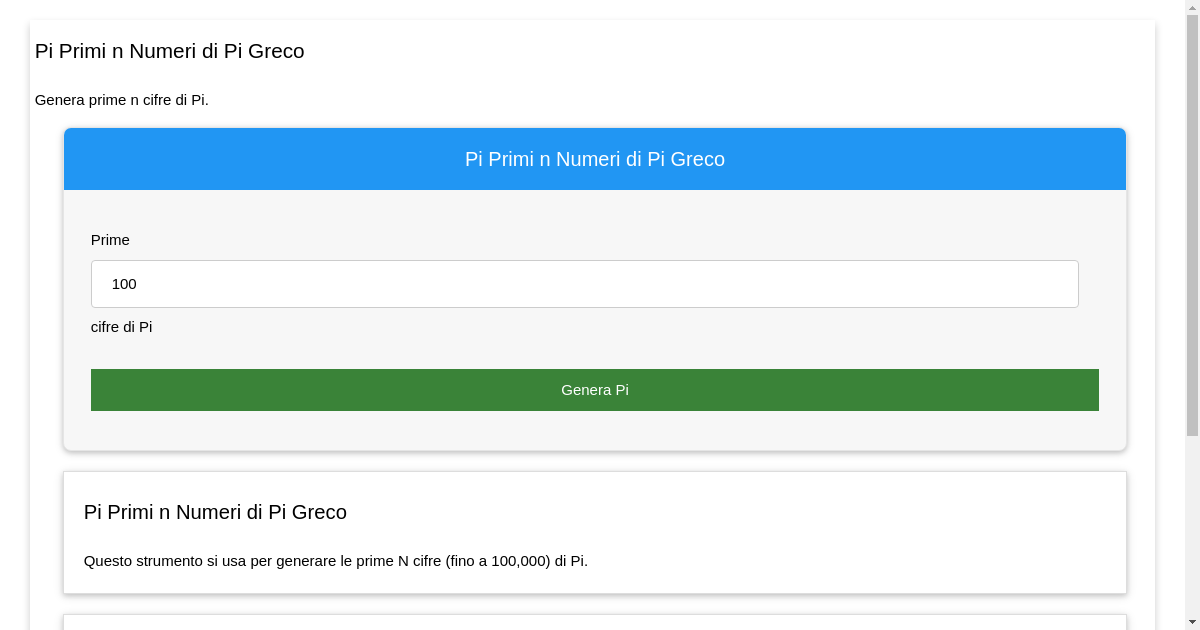Select the Prime input field showing 100
The image size is (1200, 630).
(585, 284)
